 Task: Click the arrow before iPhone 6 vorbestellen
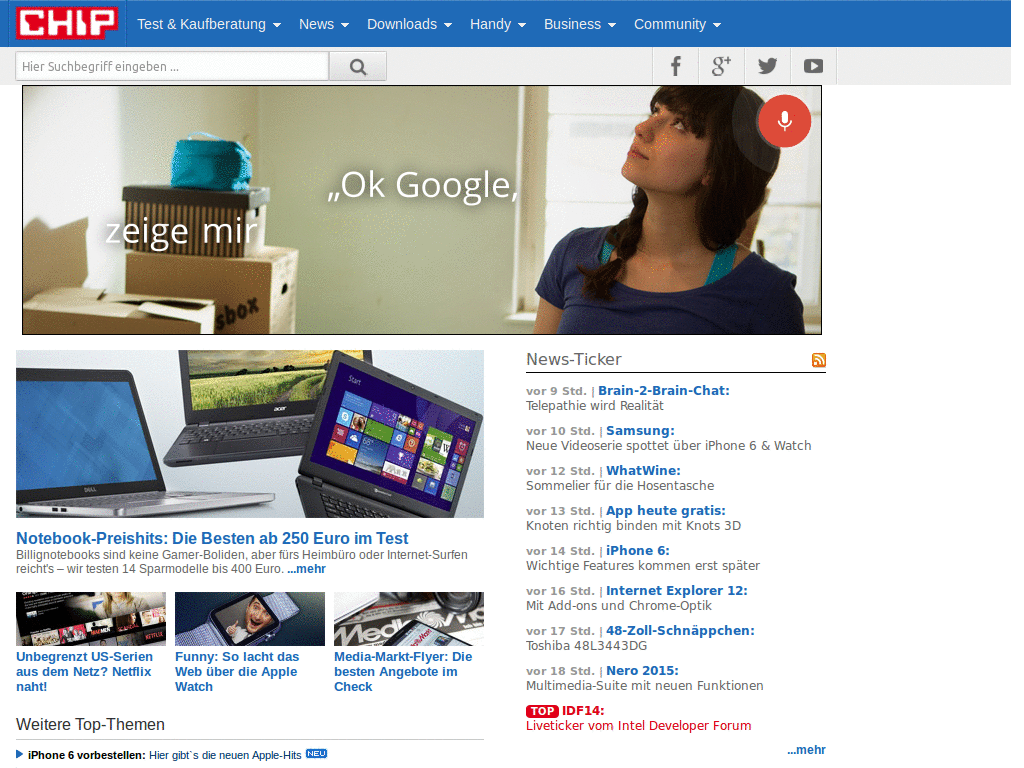point(20,754)
